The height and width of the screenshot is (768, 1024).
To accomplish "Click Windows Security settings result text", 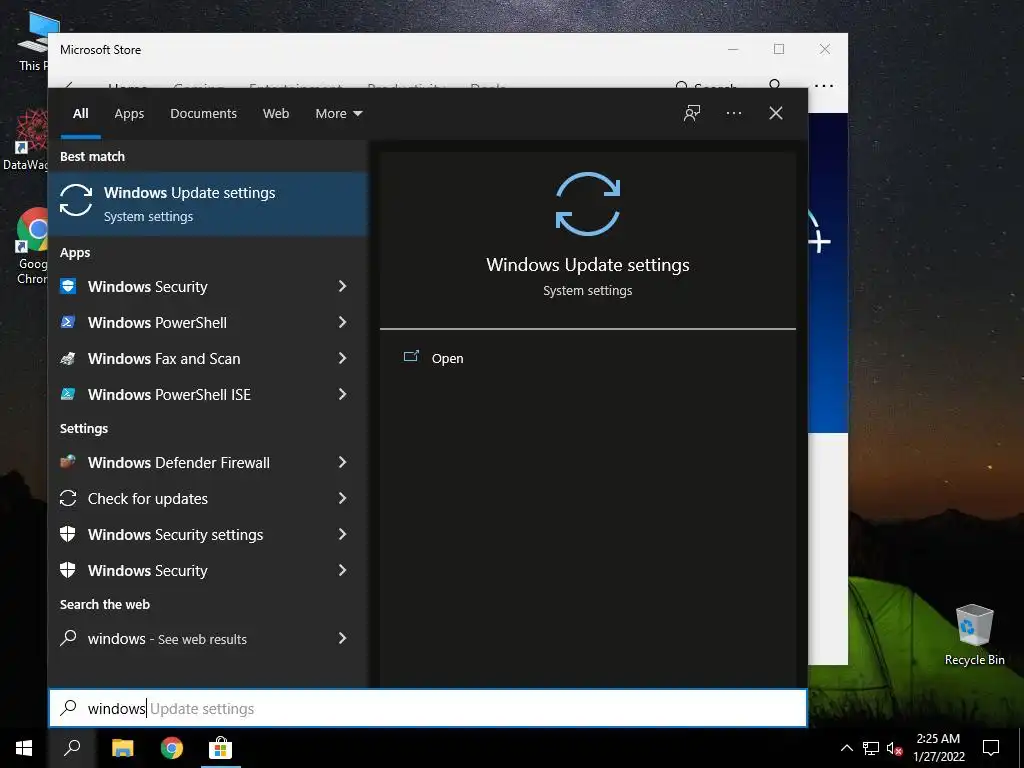I will click(175, 535).
